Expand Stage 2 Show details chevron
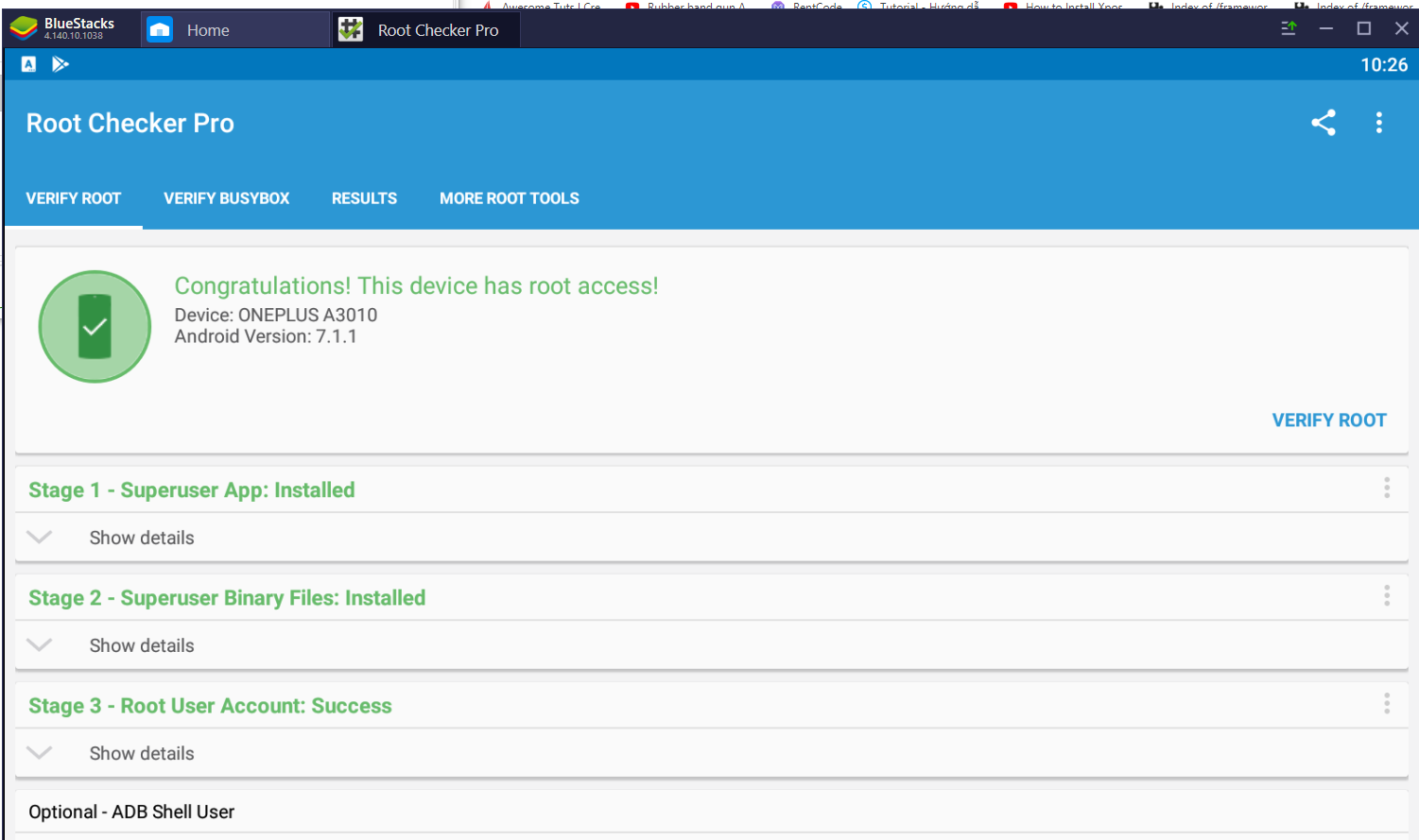This screenshot has height=840, width=1419. [x=40, y=644]
